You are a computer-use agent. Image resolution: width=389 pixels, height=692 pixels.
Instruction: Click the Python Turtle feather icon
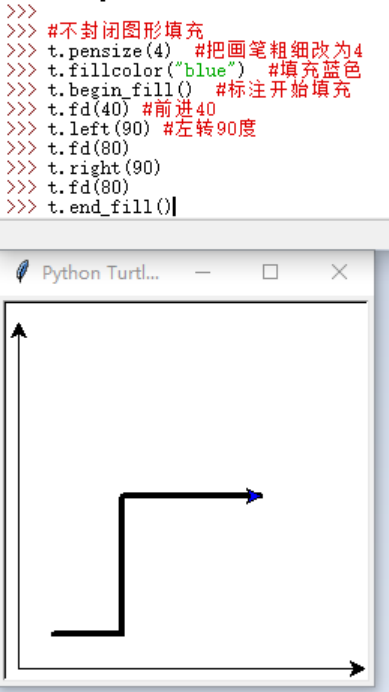[23, 271]
